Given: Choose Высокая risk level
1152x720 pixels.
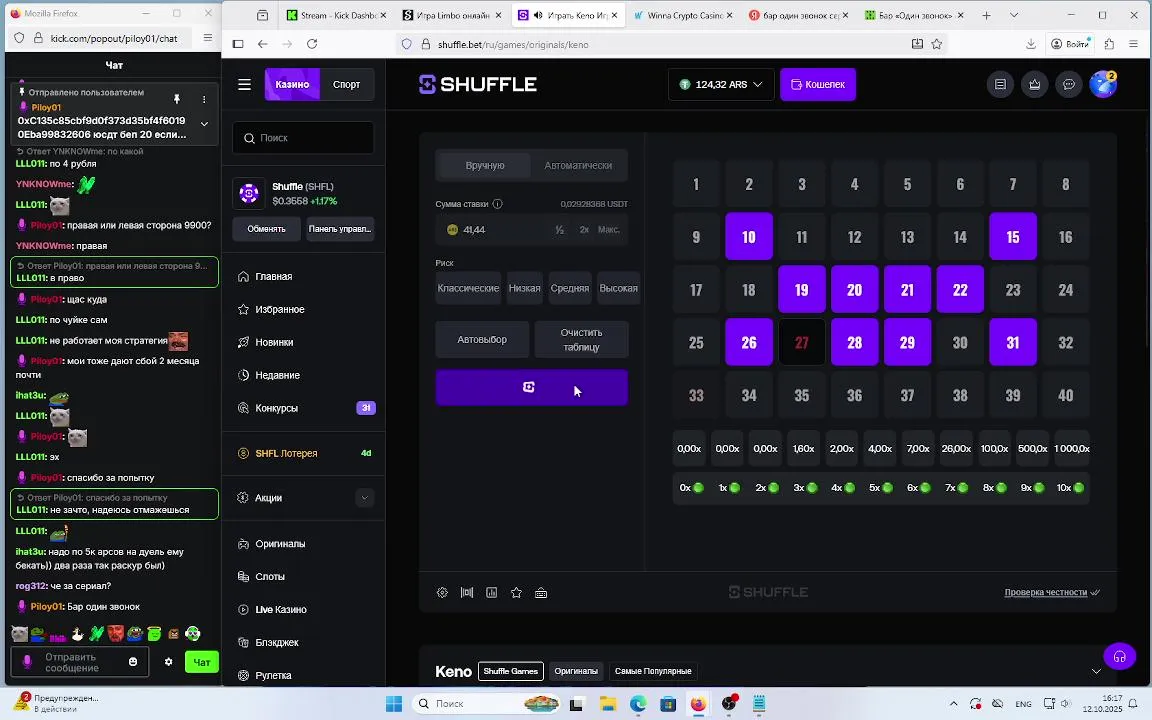Looking at the screenshot, I should click(x=619, y=288).
